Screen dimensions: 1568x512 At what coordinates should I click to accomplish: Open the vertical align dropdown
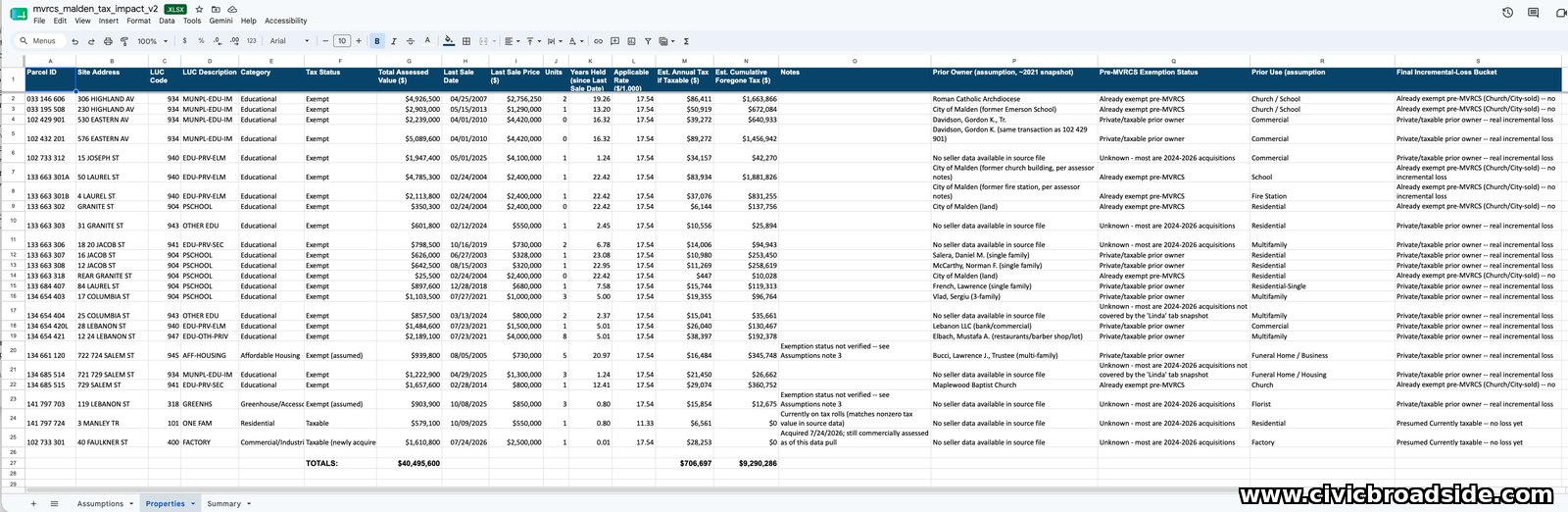pyautogui.click(x=532, y=41)
